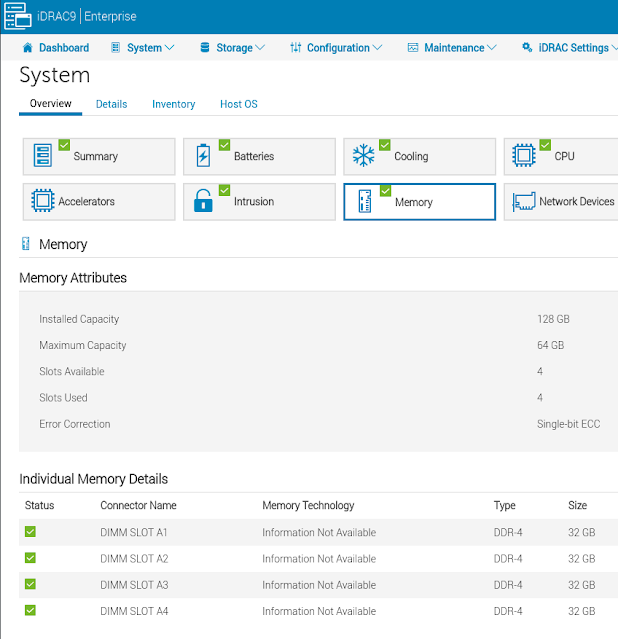Click the green status check for DIMM SLOT A1
This screenshot has width=618, height=639.
[x=30, y=532]
